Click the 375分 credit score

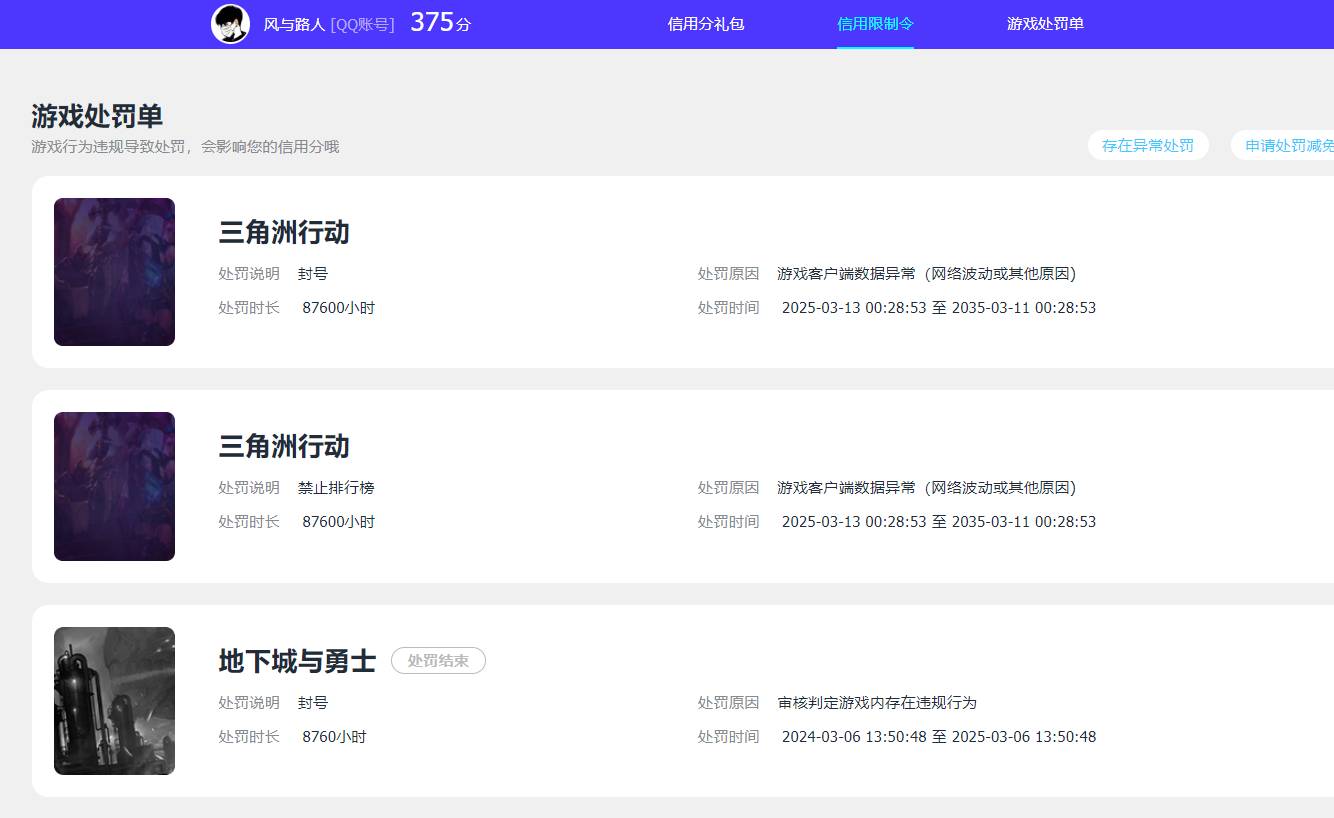point(440,23)
